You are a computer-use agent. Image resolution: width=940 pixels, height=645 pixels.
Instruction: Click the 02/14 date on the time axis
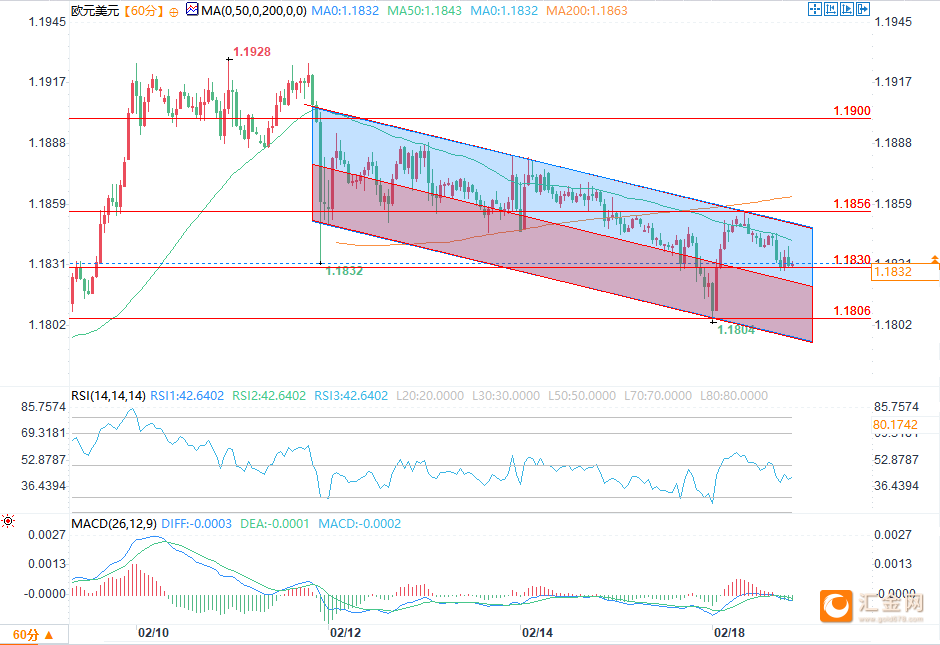[537, 633]
